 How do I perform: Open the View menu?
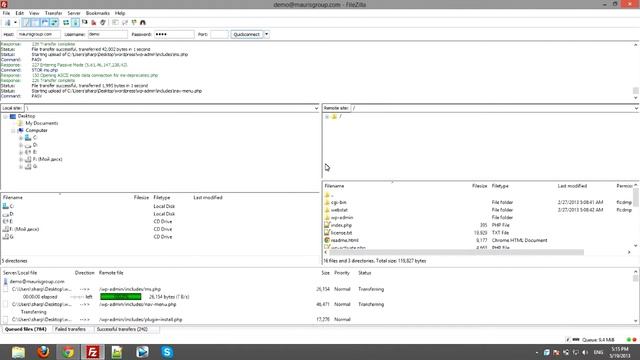34,13
